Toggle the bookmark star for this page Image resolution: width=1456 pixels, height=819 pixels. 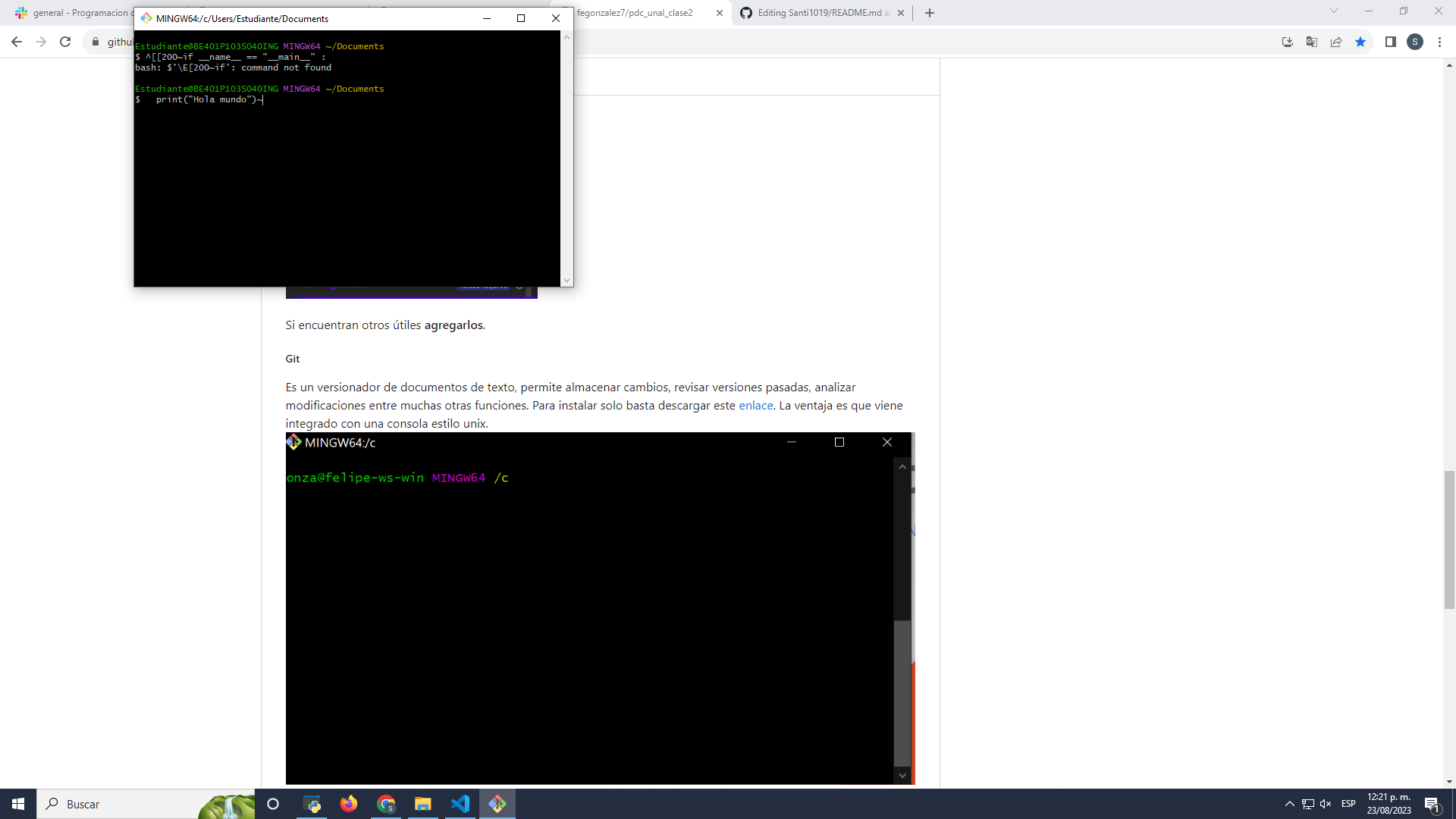[x=1360, y=42]
